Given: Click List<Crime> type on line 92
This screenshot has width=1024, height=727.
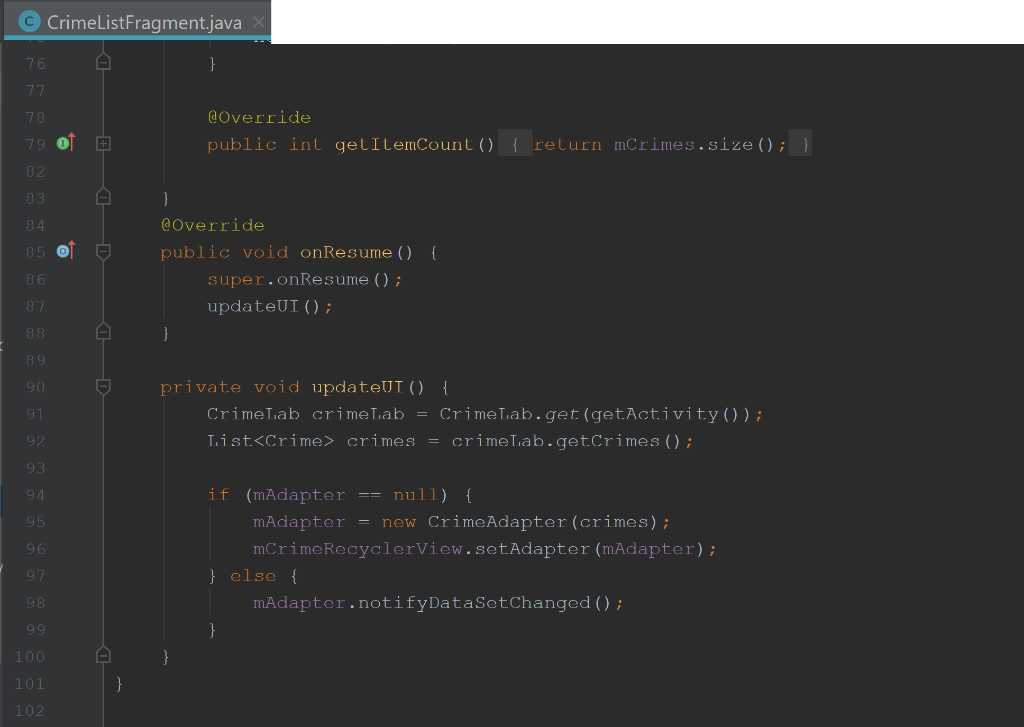Looking at the screenshot, I should pos(270,442).
